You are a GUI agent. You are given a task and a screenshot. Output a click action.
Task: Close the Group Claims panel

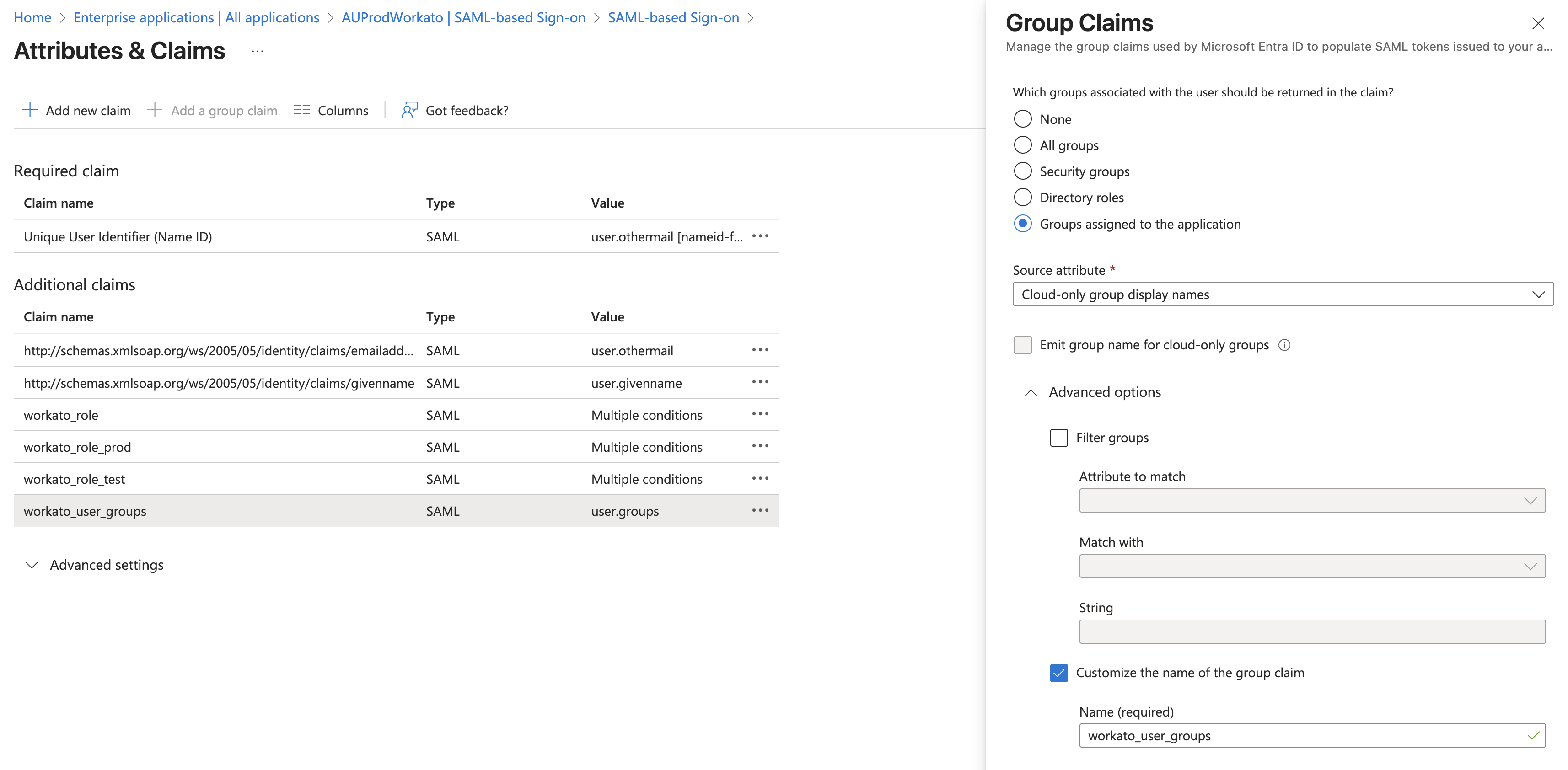coord(1537,24)
